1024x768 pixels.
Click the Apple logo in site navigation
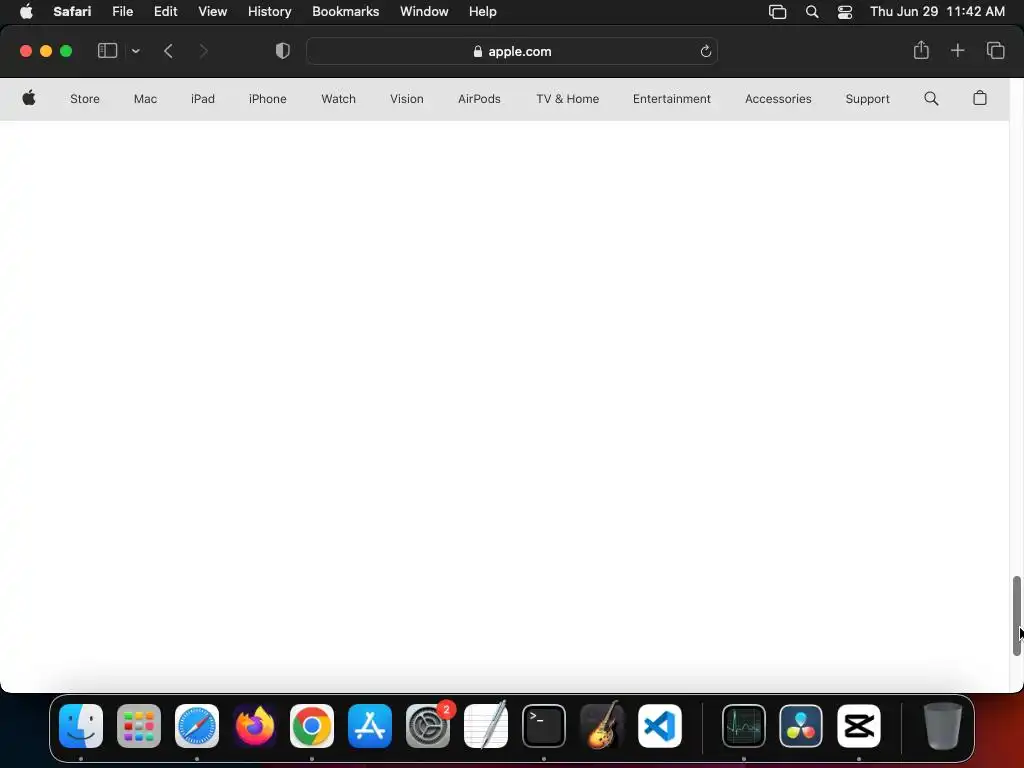[x=29, y=99]
